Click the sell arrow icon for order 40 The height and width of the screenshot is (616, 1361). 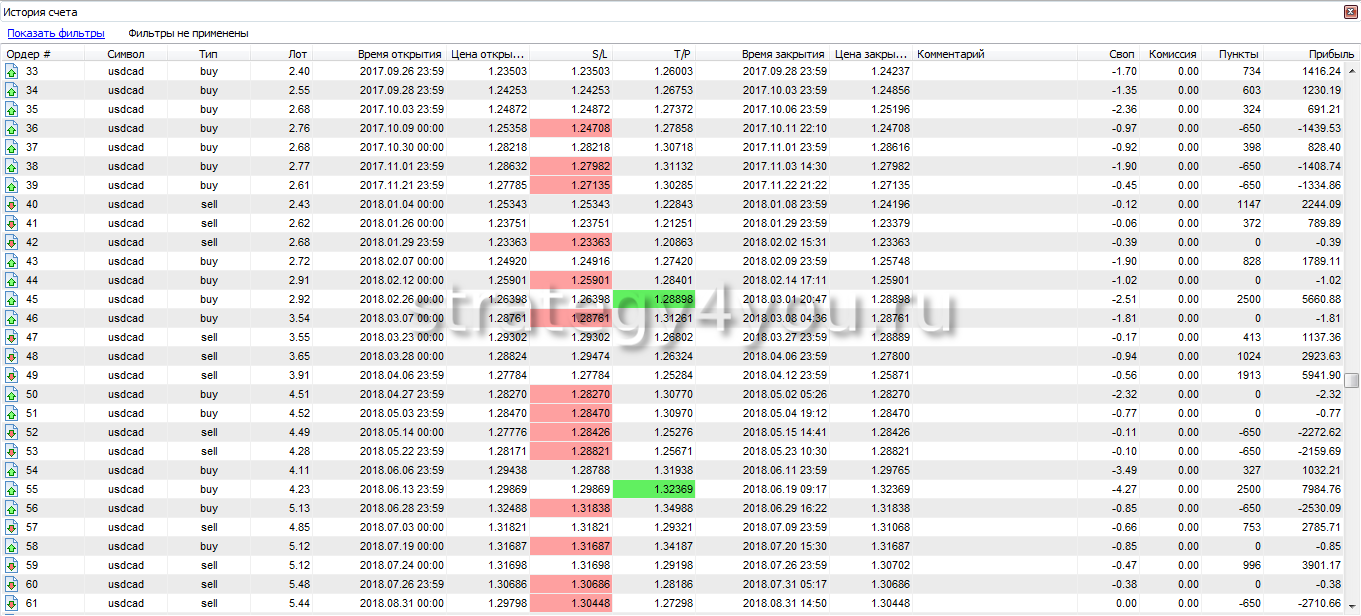click(11, 204)
